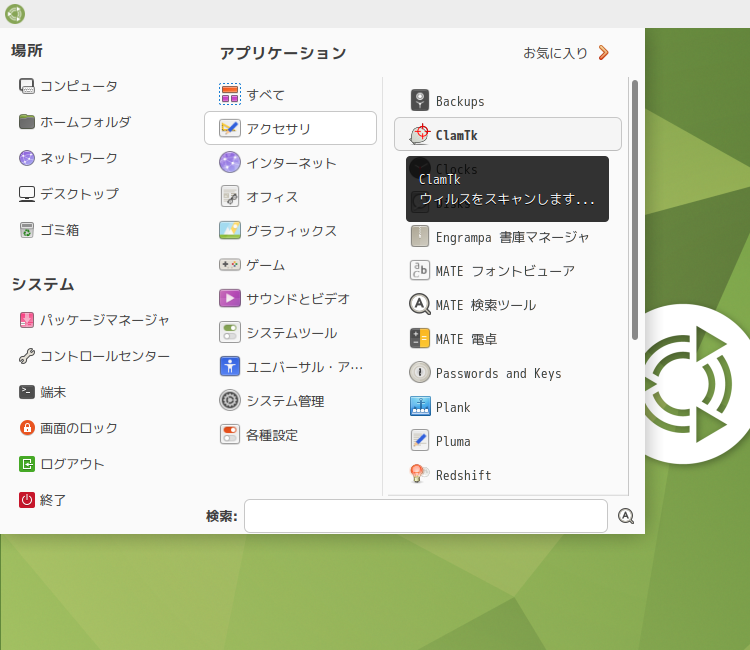Click the 終了 power icon
The width and height of the screenshot is (750, 650).
(x=27, y=500)
